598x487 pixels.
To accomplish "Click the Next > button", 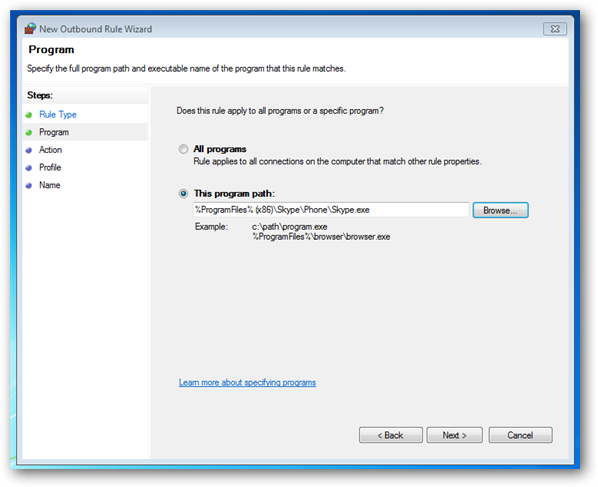I will click(454, 435).
